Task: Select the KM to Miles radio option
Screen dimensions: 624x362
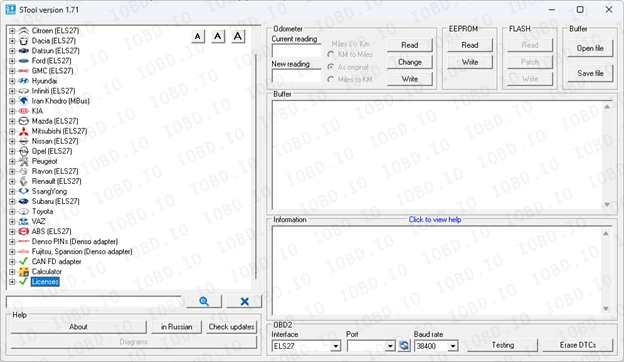Action: pos(330,54)
